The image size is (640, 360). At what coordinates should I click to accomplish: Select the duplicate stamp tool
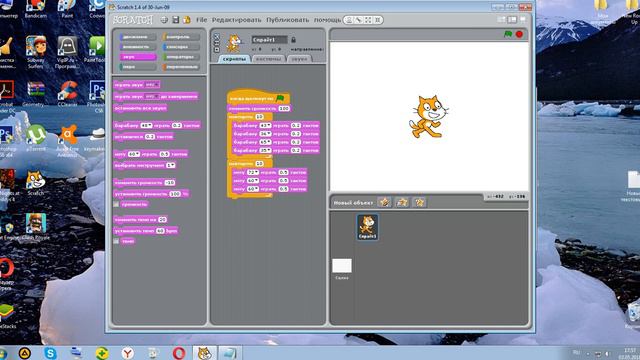[349, 20]
